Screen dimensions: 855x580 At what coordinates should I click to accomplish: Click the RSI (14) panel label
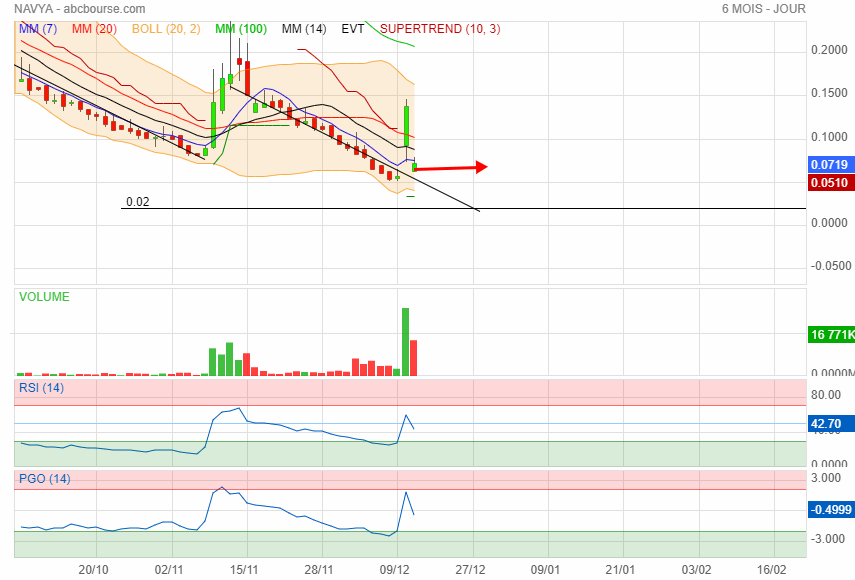pos(41,388)
